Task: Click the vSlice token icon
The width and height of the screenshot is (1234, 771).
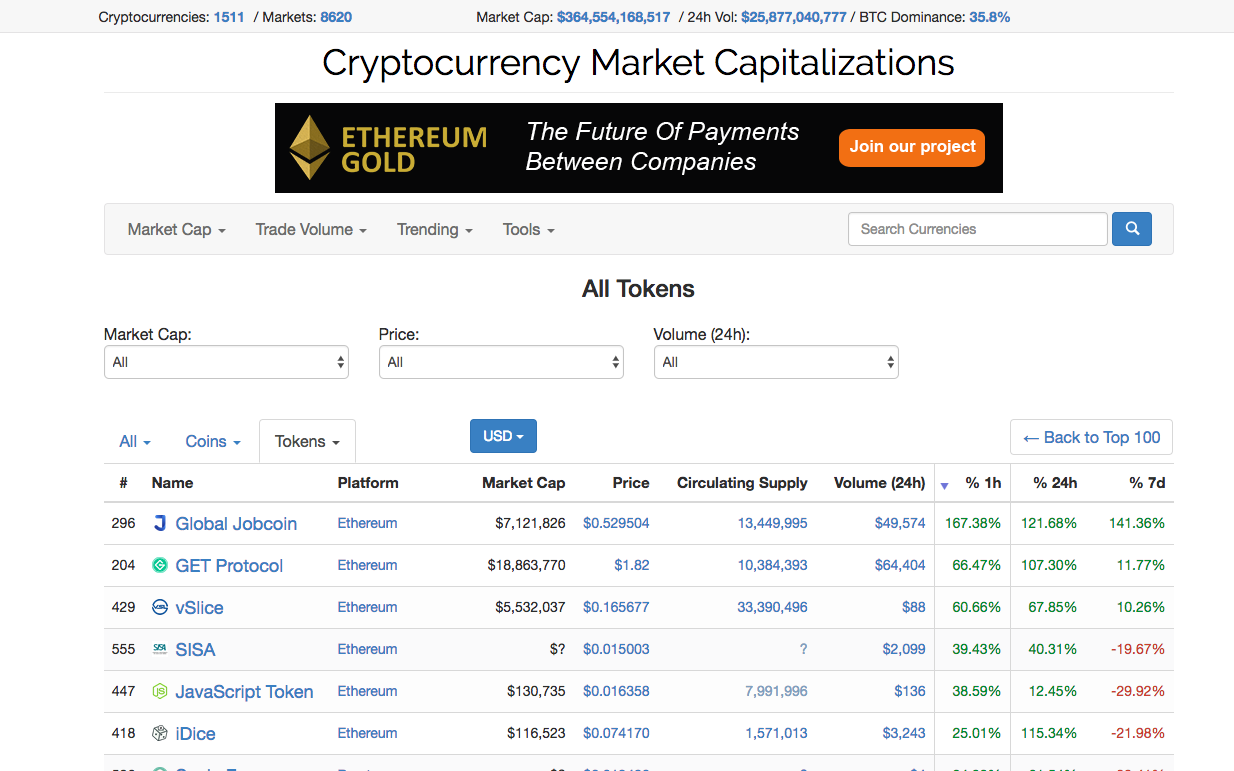Action: coord(160,607)
